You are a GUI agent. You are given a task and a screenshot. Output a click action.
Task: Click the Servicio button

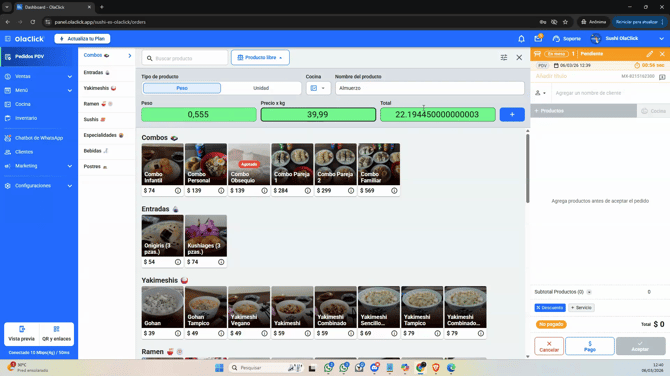coord(581,308)
